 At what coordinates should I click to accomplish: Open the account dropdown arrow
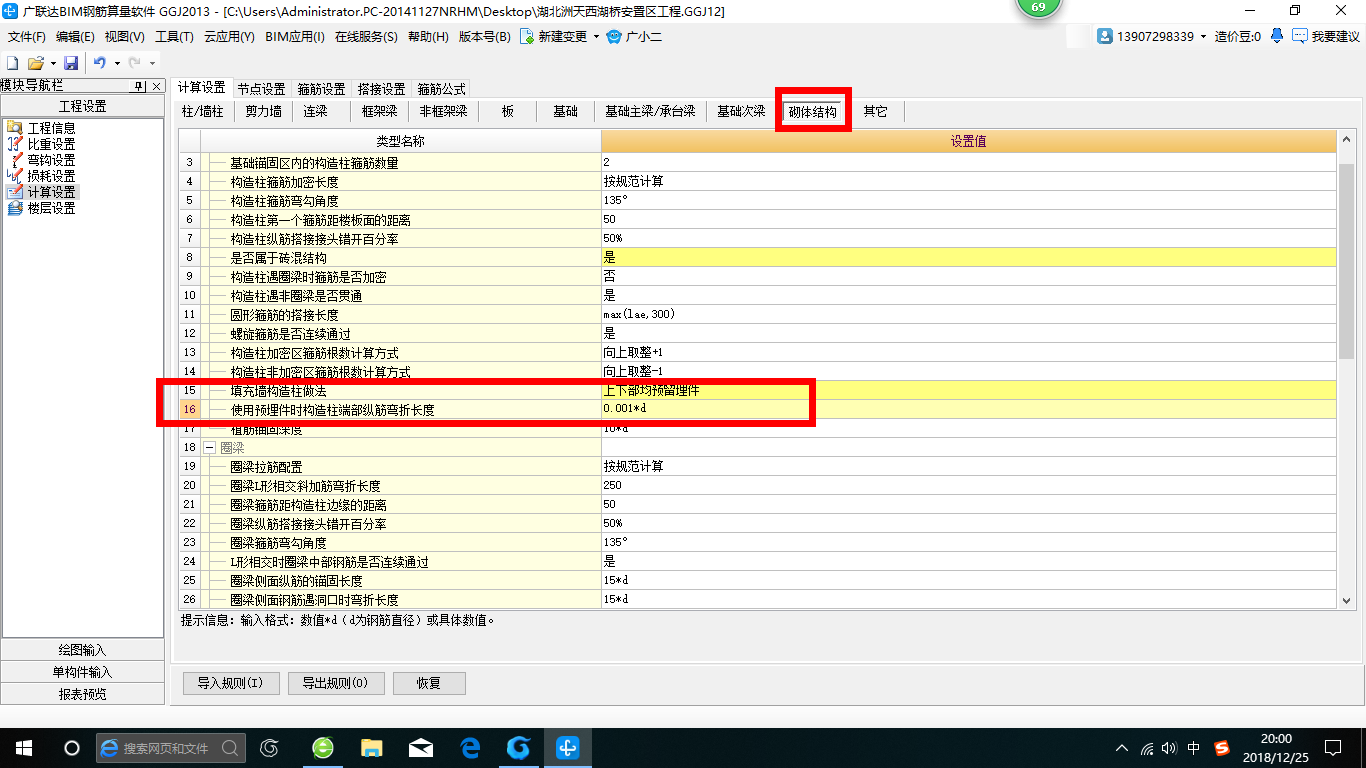click(x=1203, y=37)
